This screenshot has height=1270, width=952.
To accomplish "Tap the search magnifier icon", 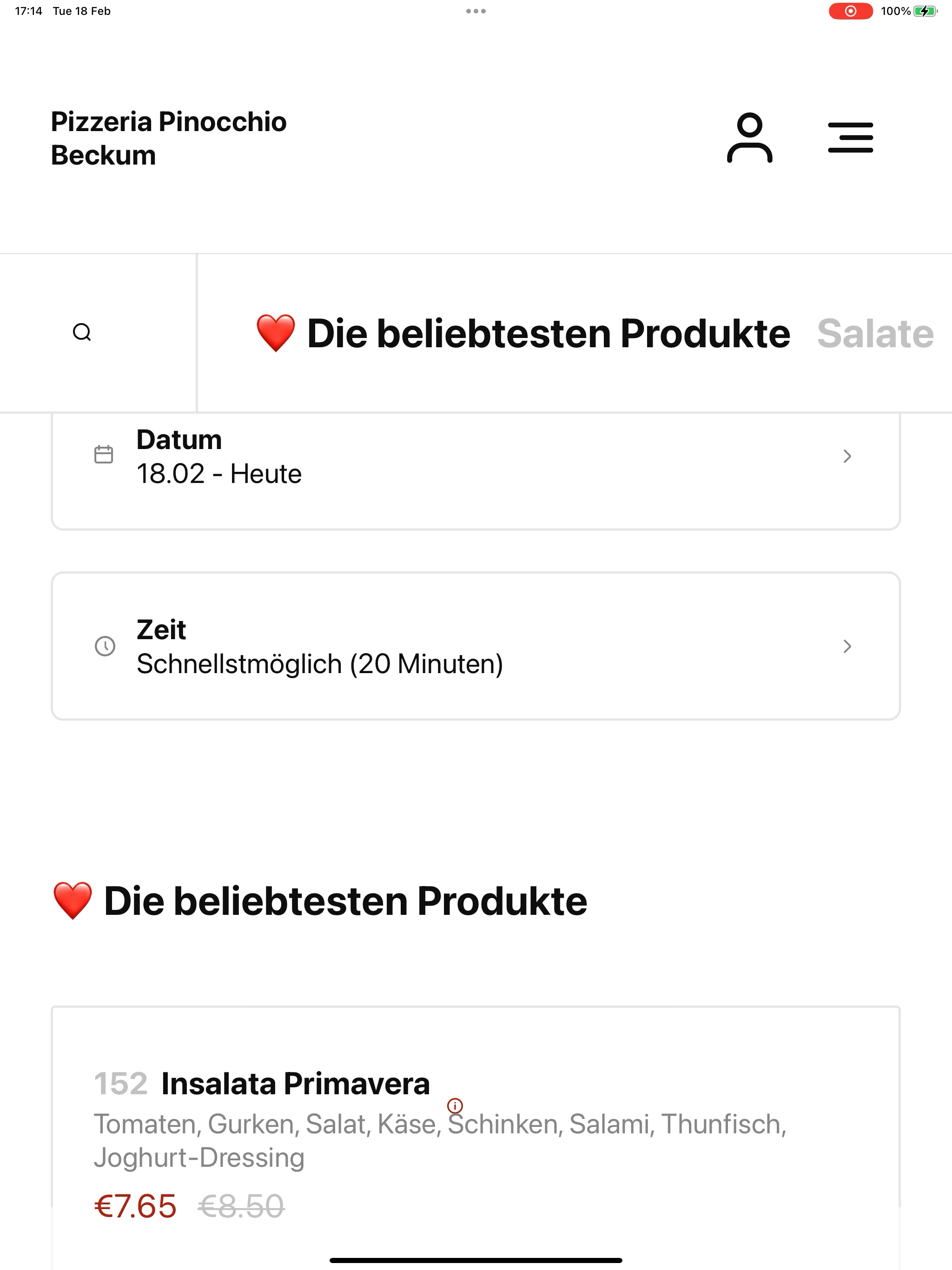I will pyautogui.click(x=82, y=332).
